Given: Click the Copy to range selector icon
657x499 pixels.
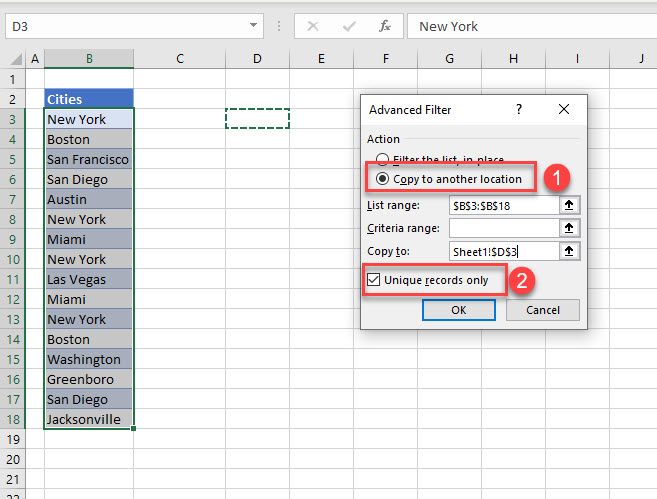Looking at the screenshot, I should tap(568, 252).
